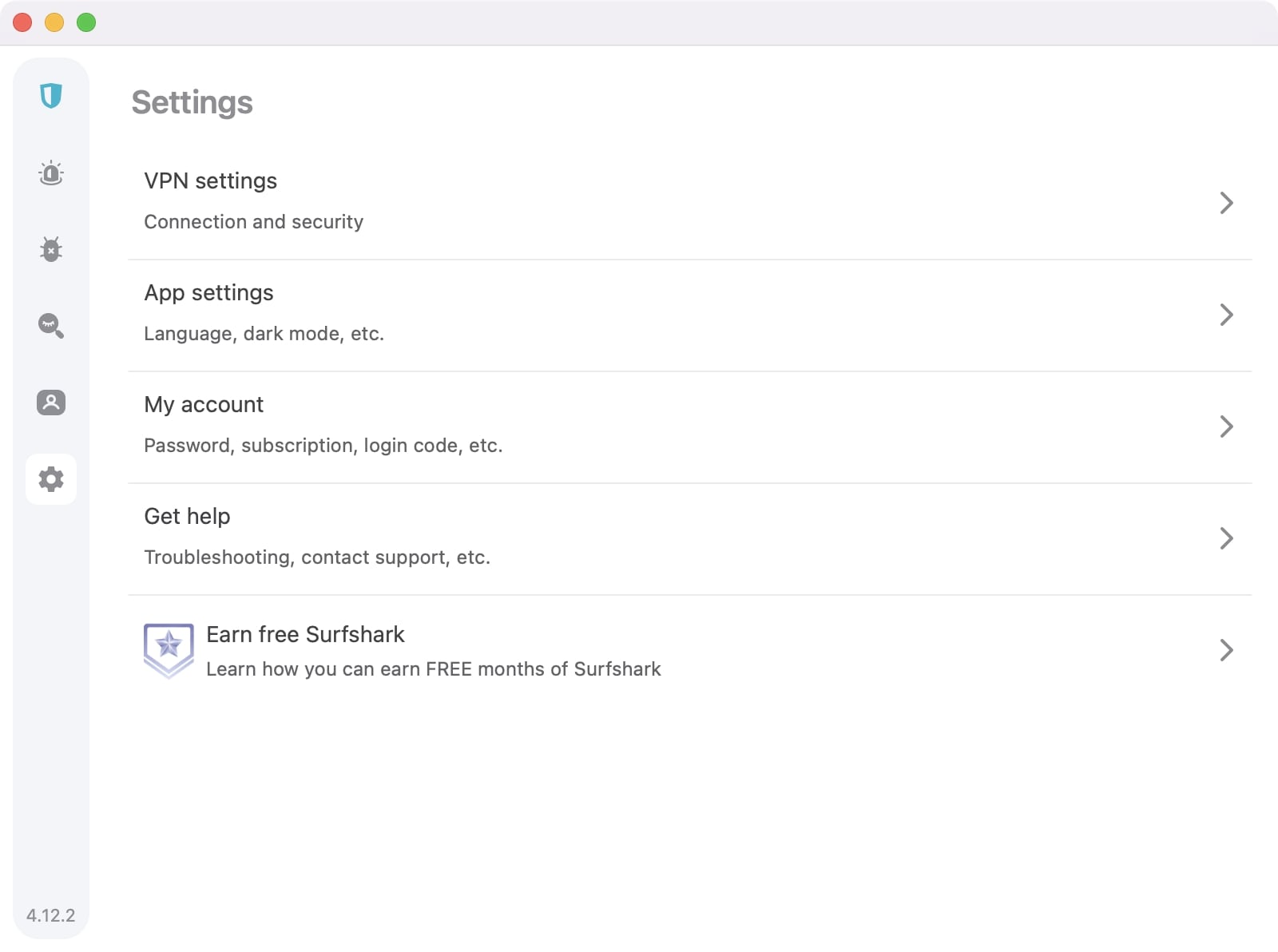The height and width of the screenshot is (952, 1278).
Task: Open App settings for language and dark mode
Action: pyautogui.click(x=208, y=292)
